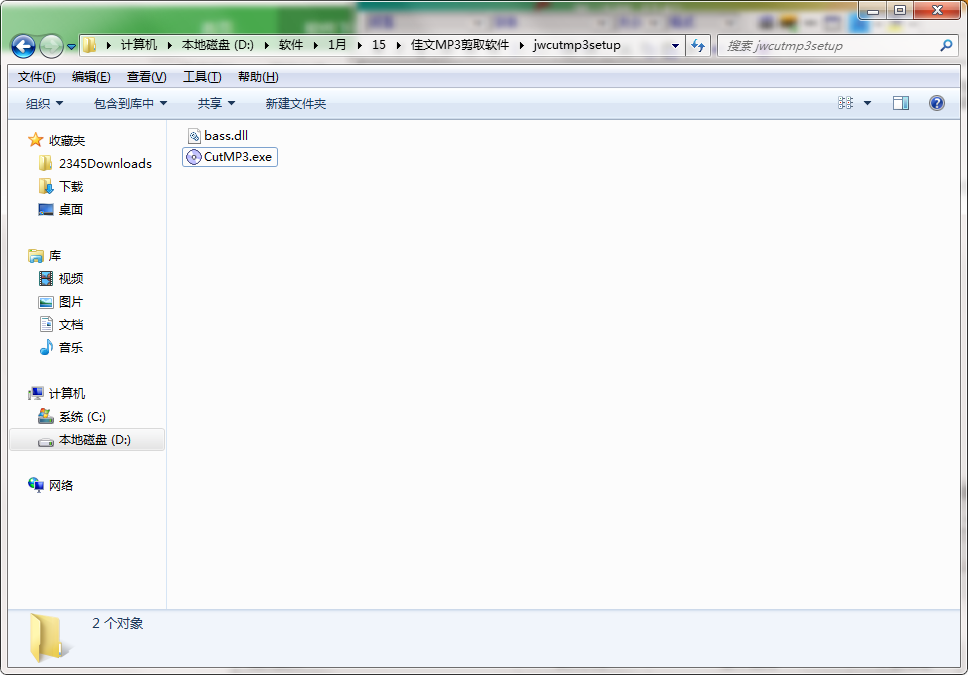The width and height of the screenshot is (968, 675).
Task: Select 本地磁盘 (D:) in address breadcrumb
Action: [217, 45]
